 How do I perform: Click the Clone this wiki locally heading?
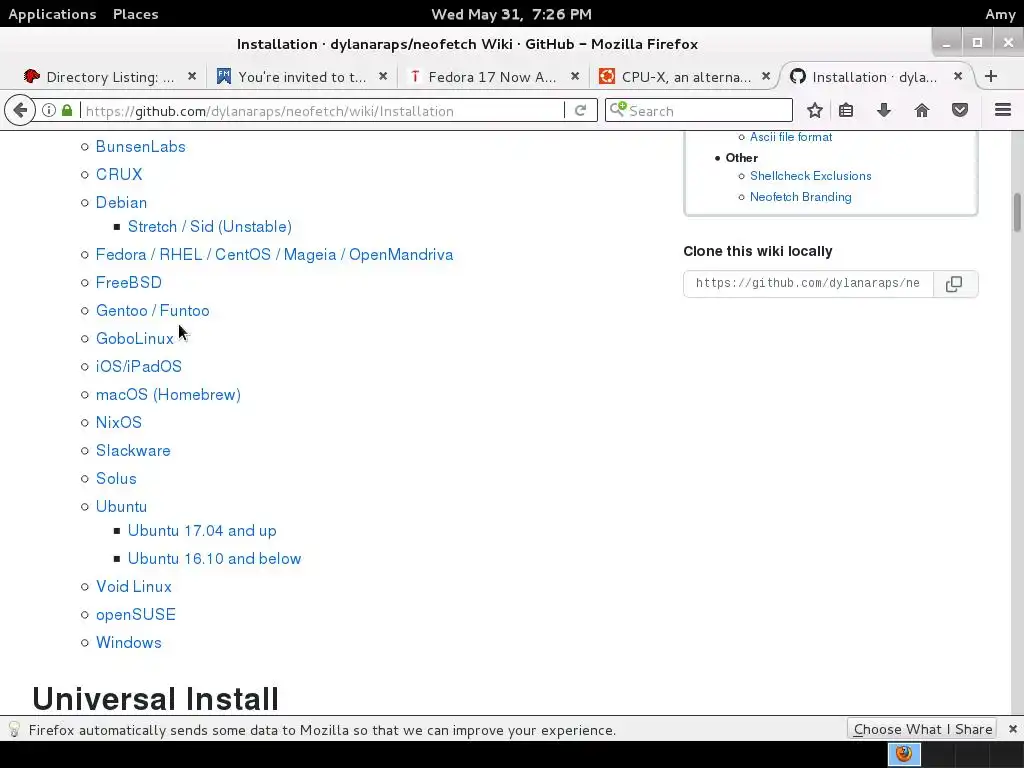(x=758, y=251)
